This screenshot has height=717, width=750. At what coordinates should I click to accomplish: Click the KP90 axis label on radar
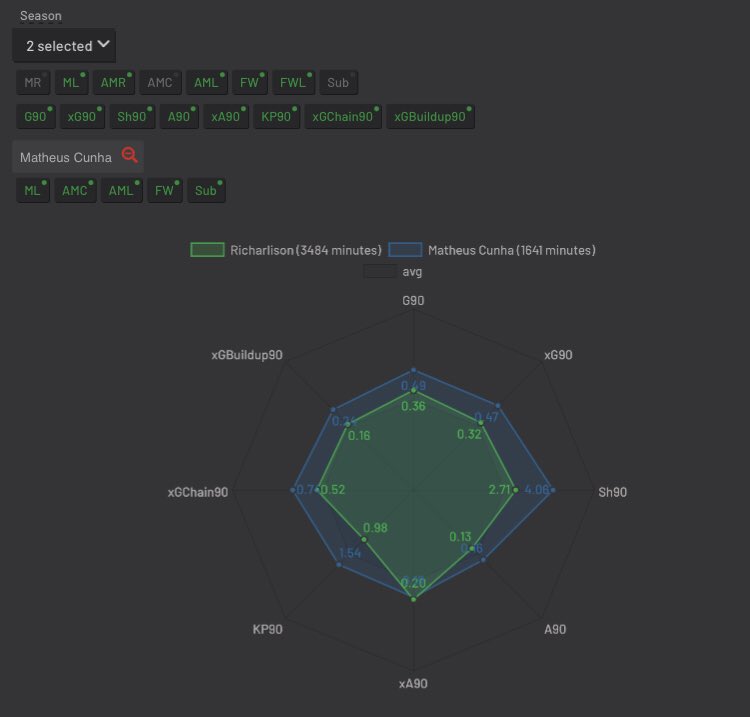[x=267, y=629]
